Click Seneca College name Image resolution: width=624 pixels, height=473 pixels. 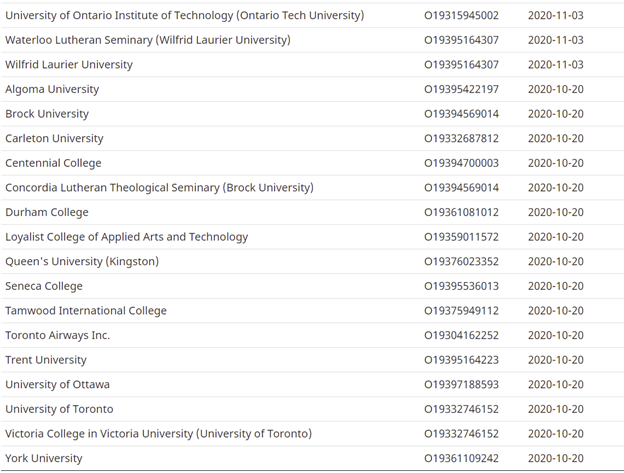pyautogui.click(x=44, y=286)
